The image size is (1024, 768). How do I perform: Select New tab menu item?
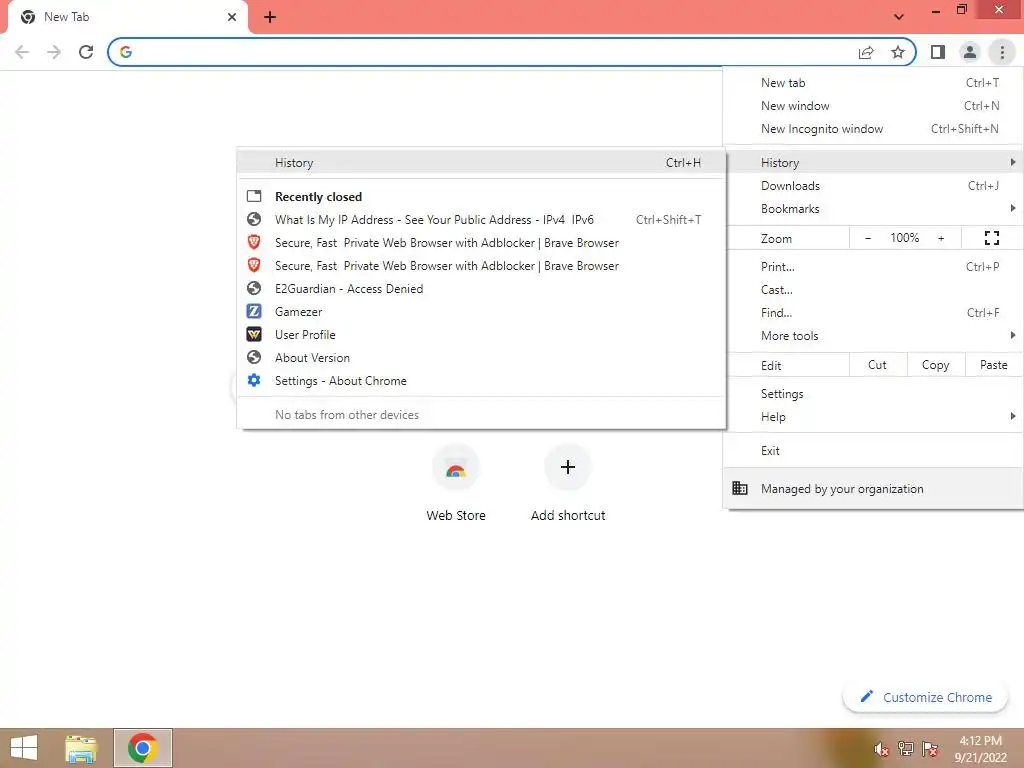873,83
